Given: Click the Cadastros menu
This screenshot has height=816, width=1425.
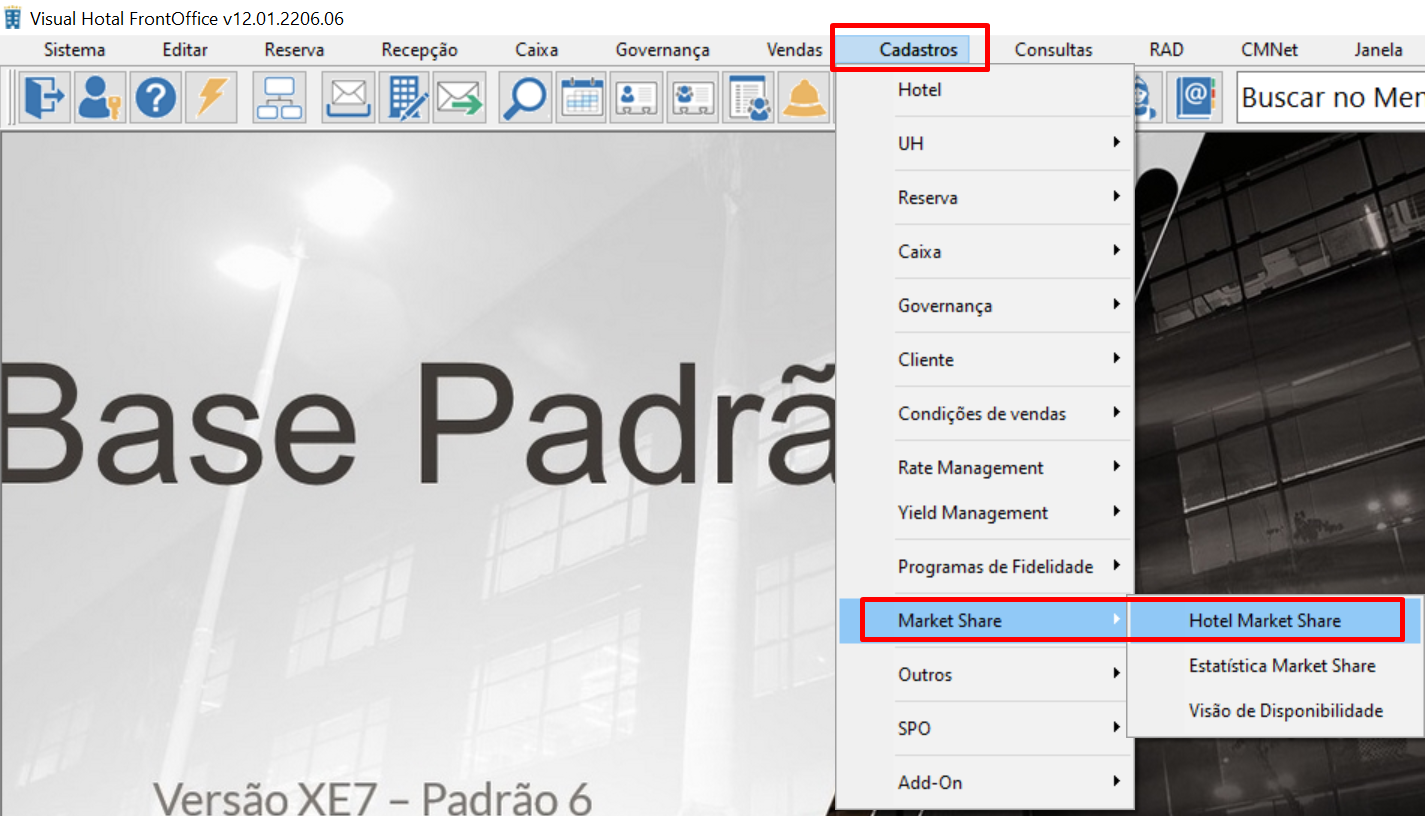Looking at the screenshot, I should click(918, 50).
